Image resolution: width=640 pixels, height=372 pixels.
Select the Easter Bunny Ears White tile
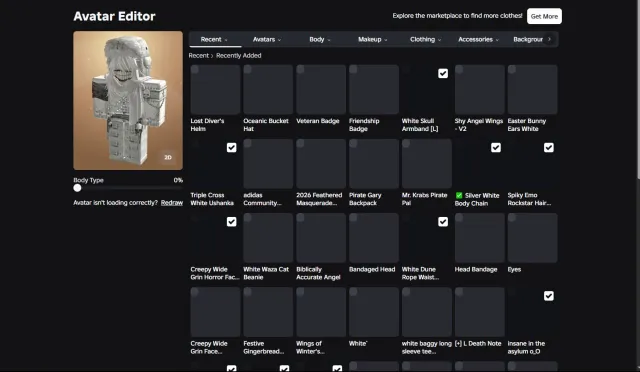(x=532, y=89)
